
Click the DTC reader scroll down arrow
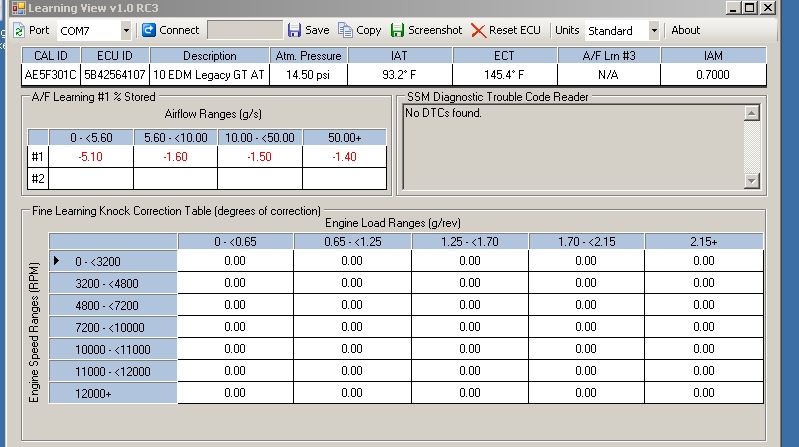pos(752,180)
